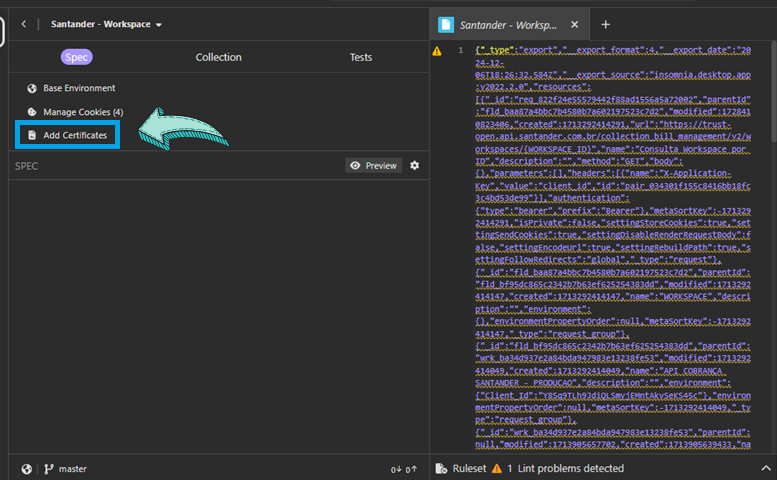This screenshot has width=777, height=480.
Task: Click the Manage Cookies cookie icon
Action: coord(32,112)
